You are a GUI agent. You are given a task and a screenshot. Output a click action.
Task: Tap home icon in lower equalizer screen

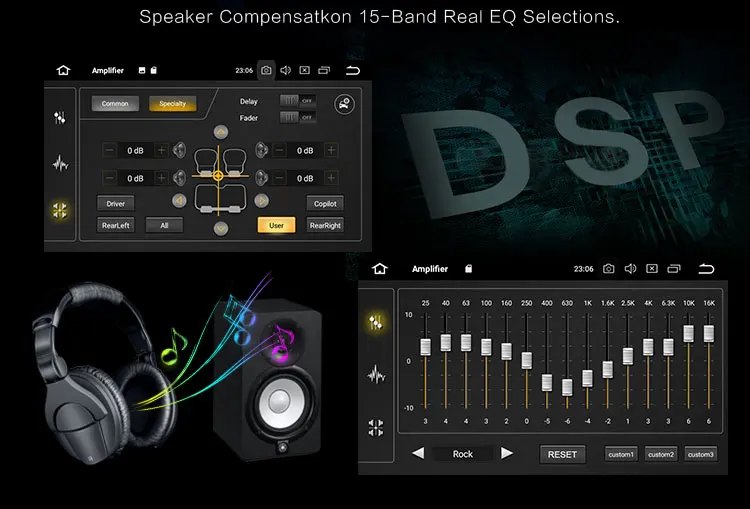pos(380,268)
